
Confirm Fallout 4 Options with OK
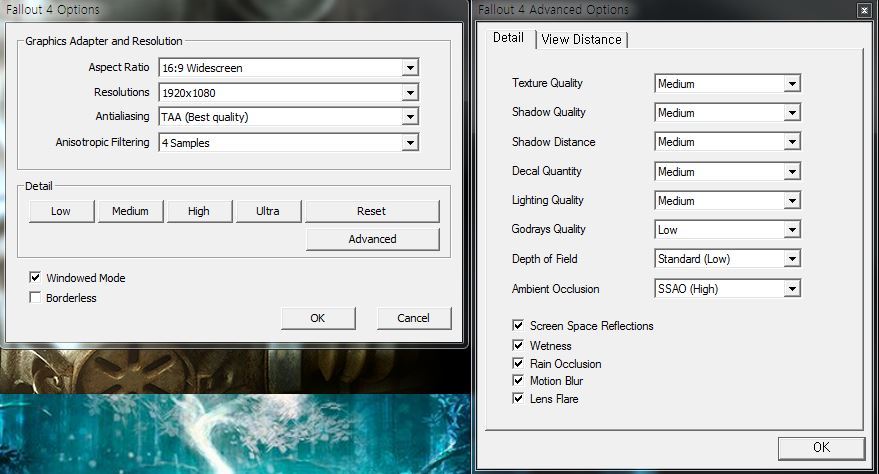tap(318, 318)
